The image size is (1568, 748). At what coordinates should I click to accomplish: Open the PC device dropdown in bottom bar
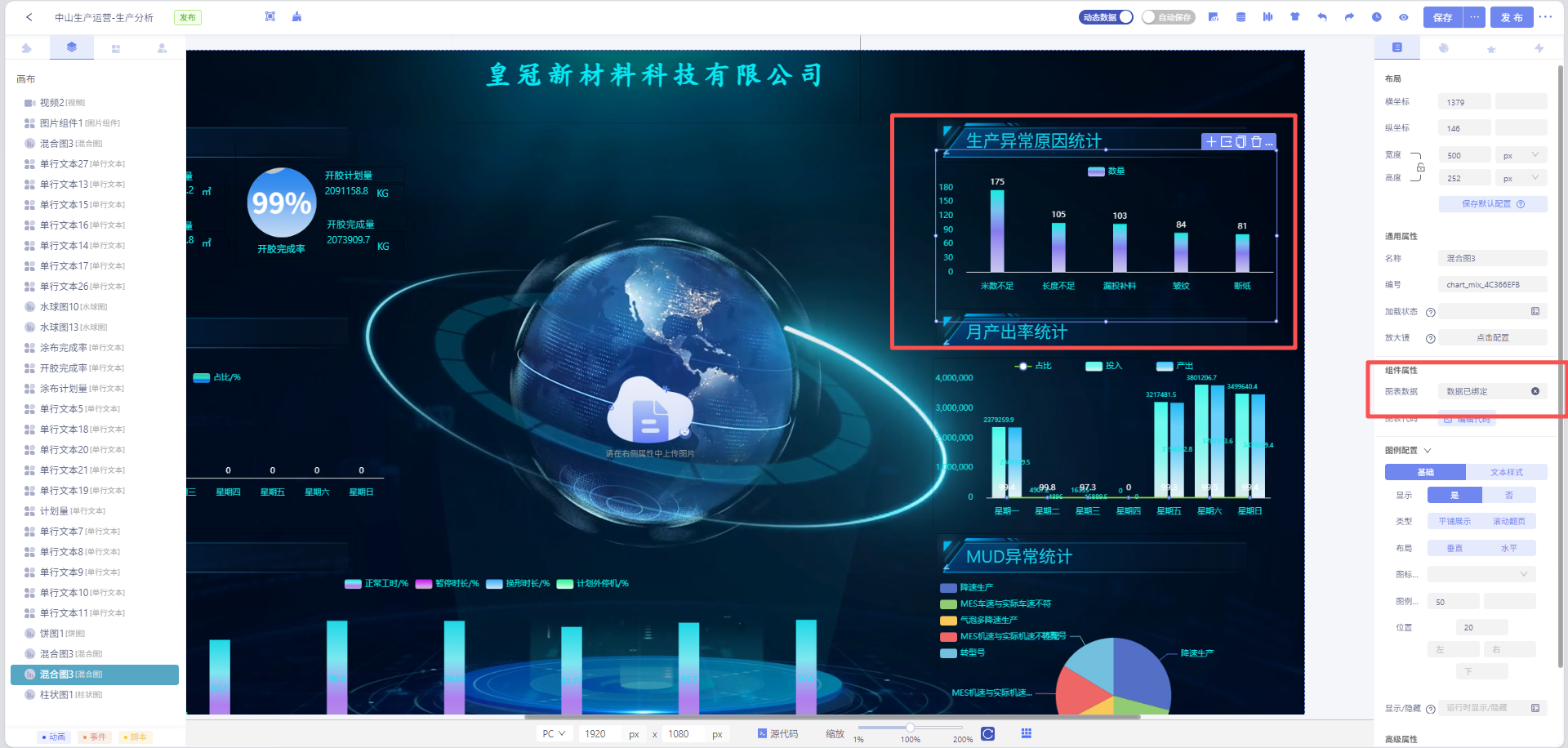point(554,733)
